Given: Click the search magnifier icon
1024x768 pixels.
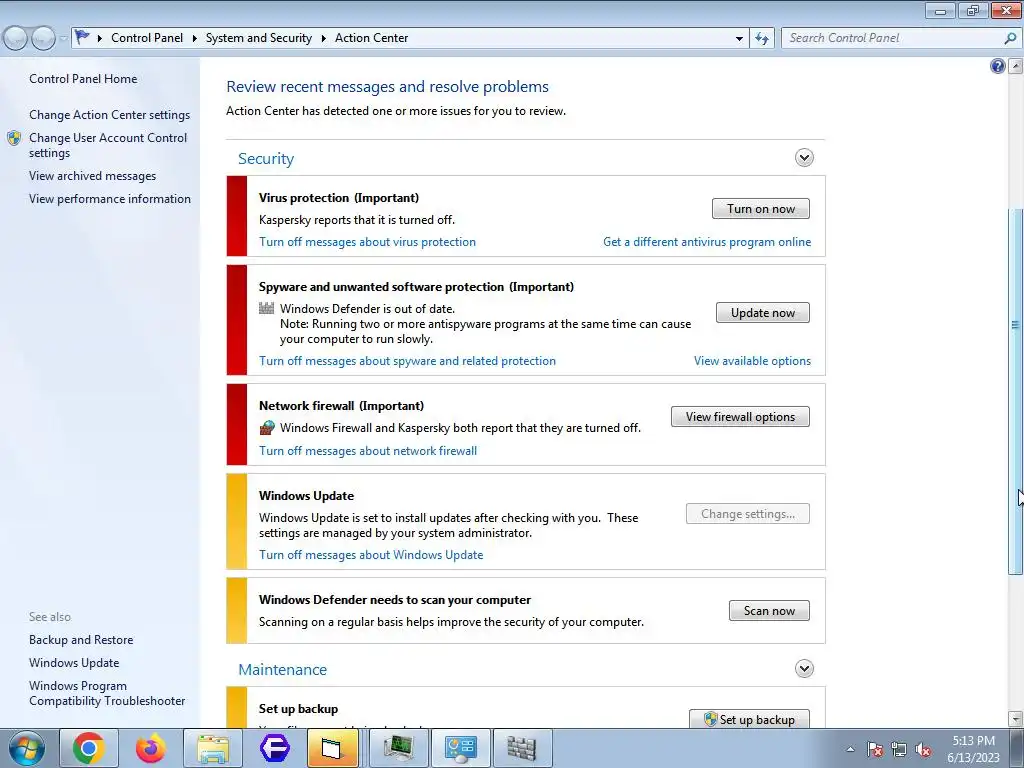Looking at the screenshot, I should (x=1010, y=38).
